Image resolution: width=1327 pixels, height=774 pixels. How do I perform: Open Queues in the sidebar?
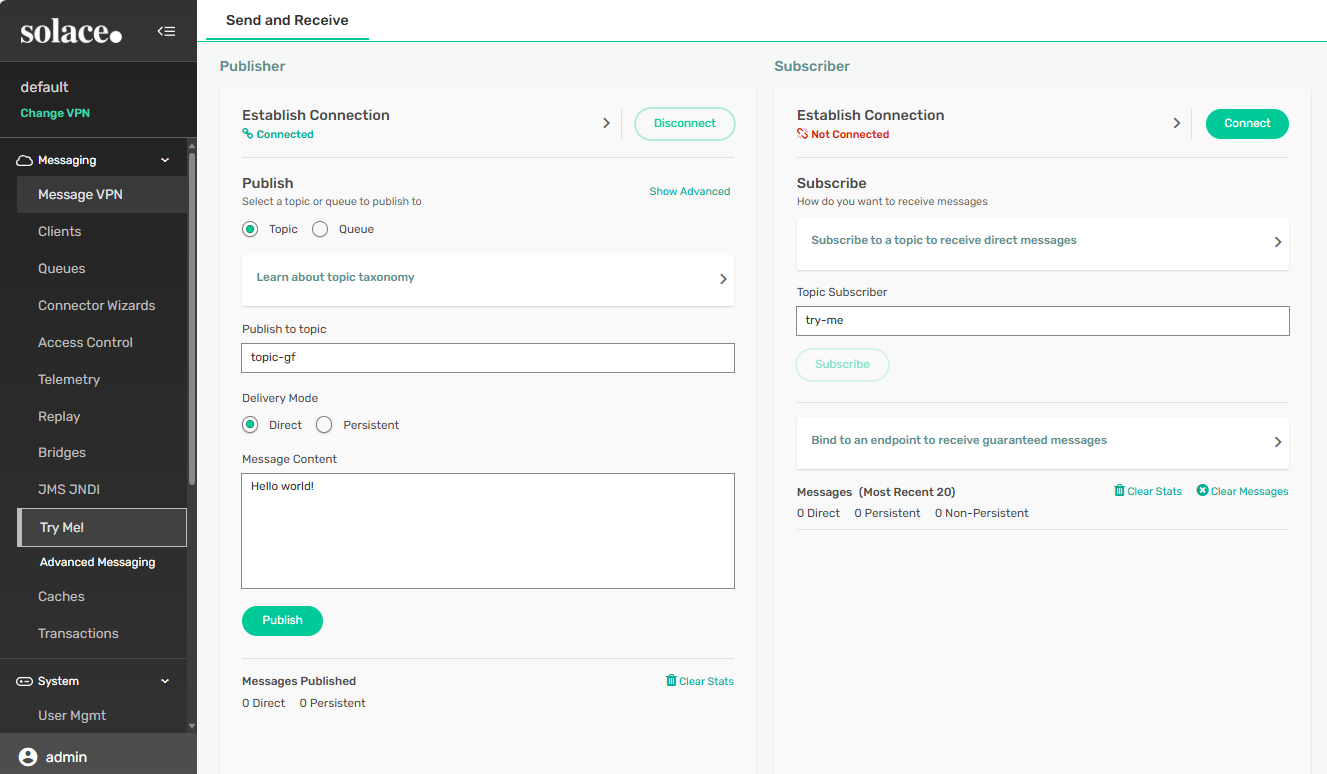point(62,268)
